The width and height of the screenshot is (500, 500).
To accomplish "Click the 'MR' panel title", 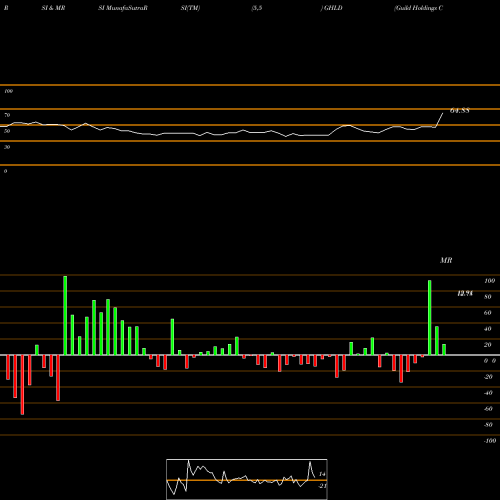I will 446,260.
